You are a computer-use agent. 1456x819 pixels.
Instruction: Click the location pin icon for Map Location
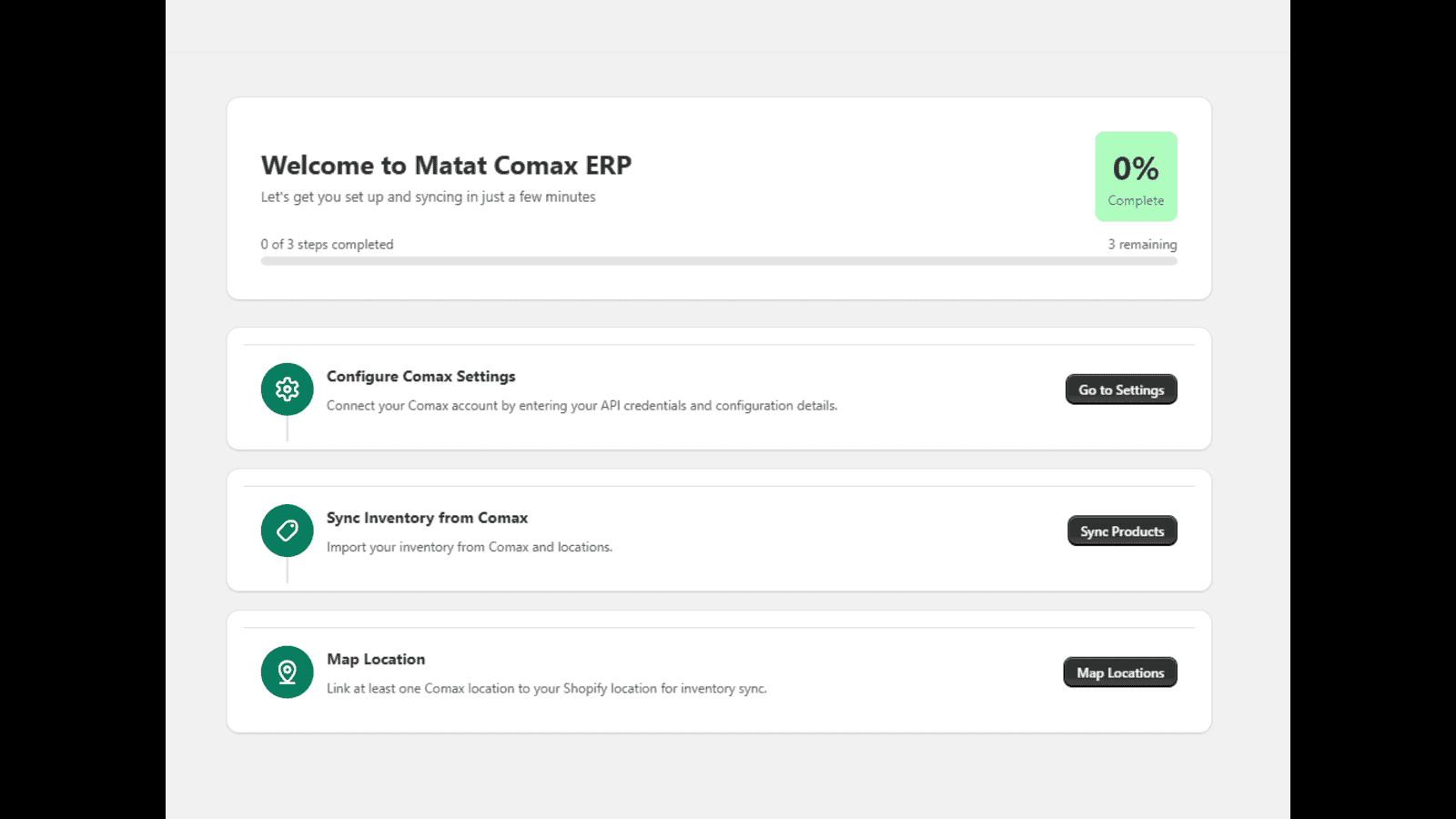[x=287, y=672]
